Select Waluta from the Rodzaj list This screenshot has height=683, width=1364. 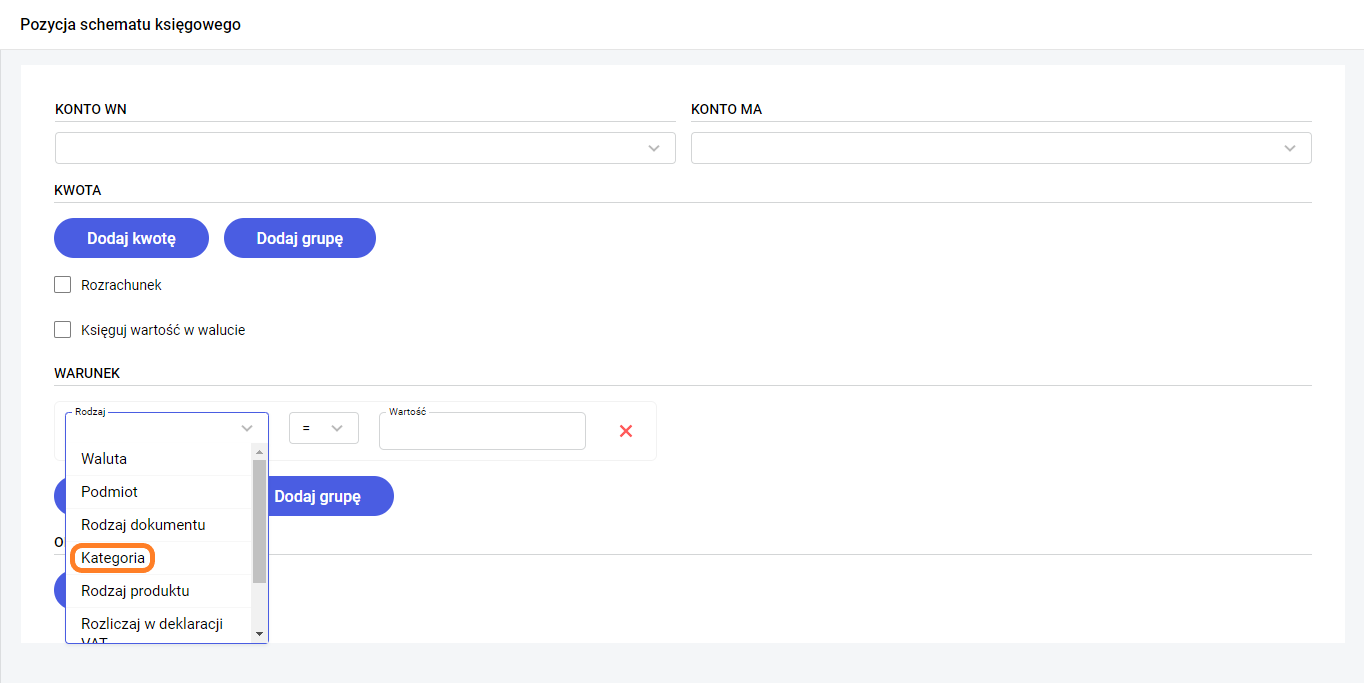pyautogui.click(x=104, y=459)
